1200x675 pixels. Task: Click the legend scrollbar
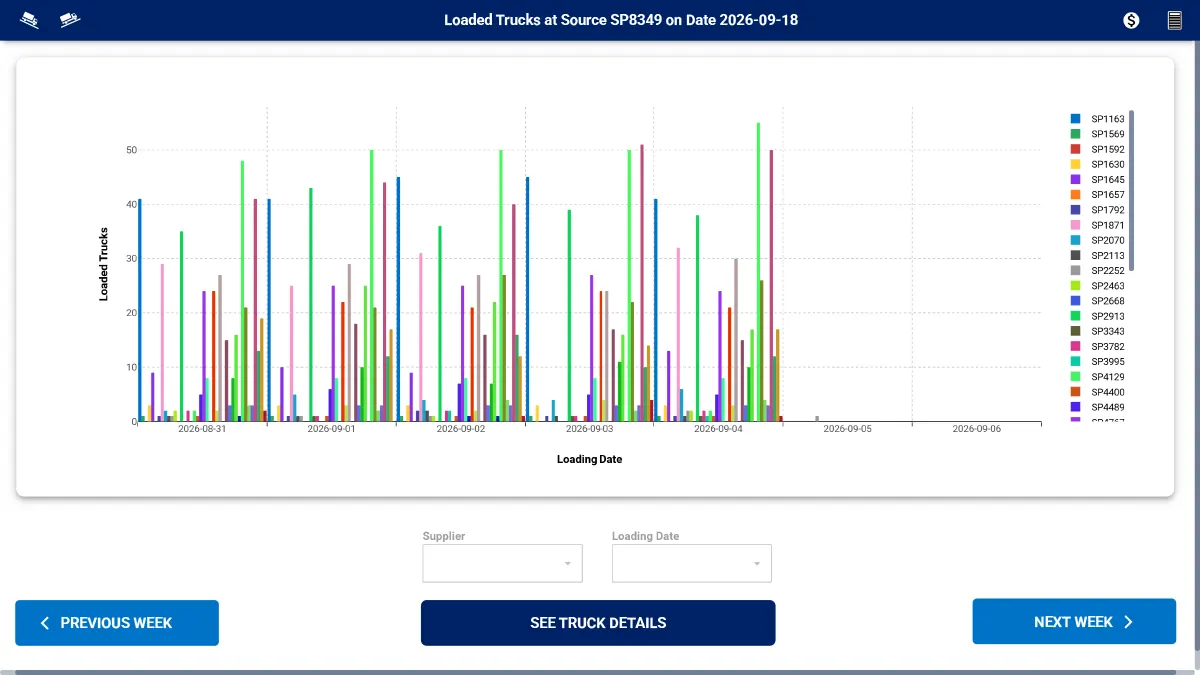1132,190
